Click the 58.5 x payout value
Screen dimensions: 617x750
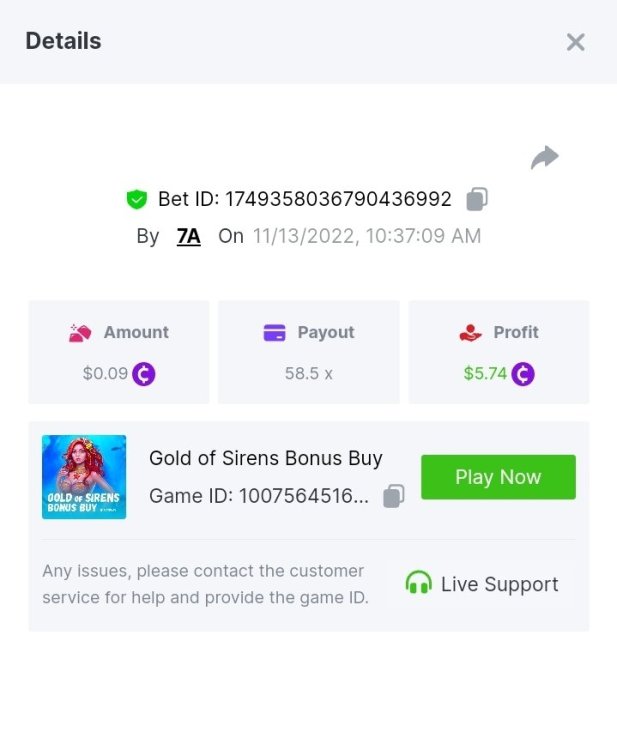[308, 374]
